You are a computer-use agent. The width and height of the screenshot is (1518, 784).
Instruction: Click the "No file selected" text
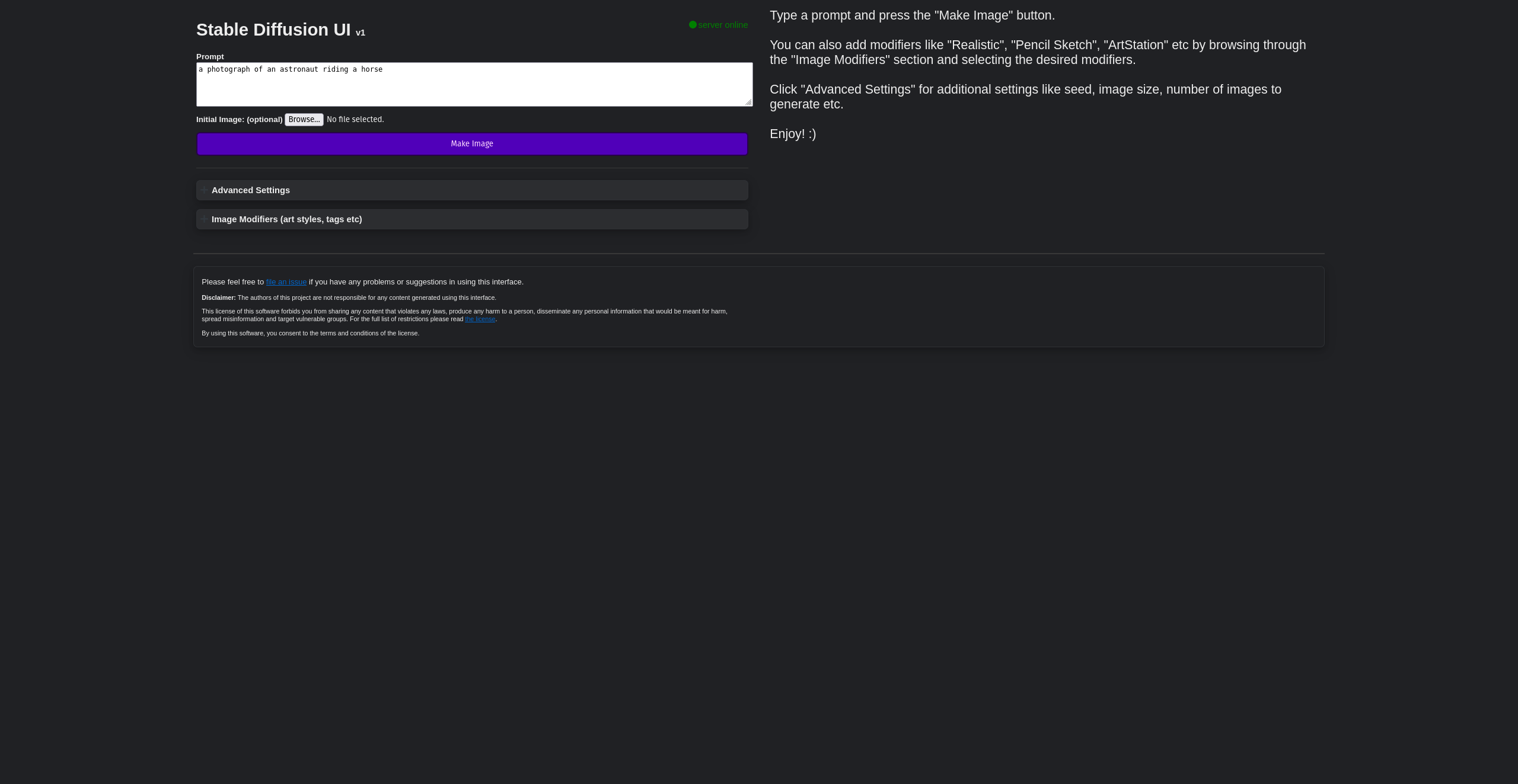pyautogui.click(x=355, y=119)
